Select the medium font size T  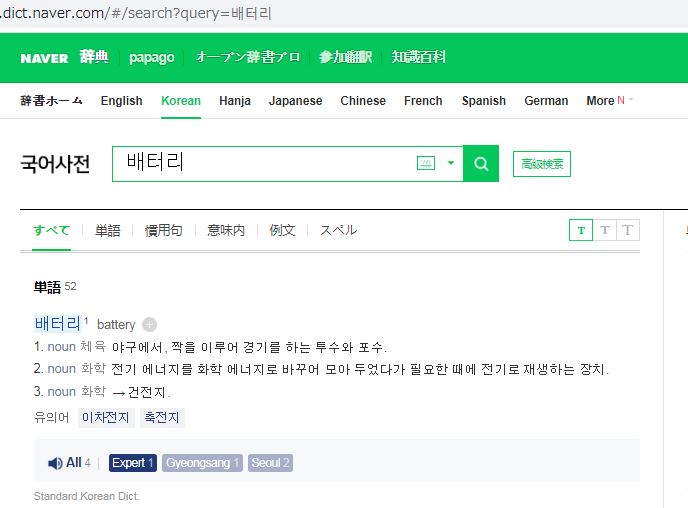pos(604,230)
